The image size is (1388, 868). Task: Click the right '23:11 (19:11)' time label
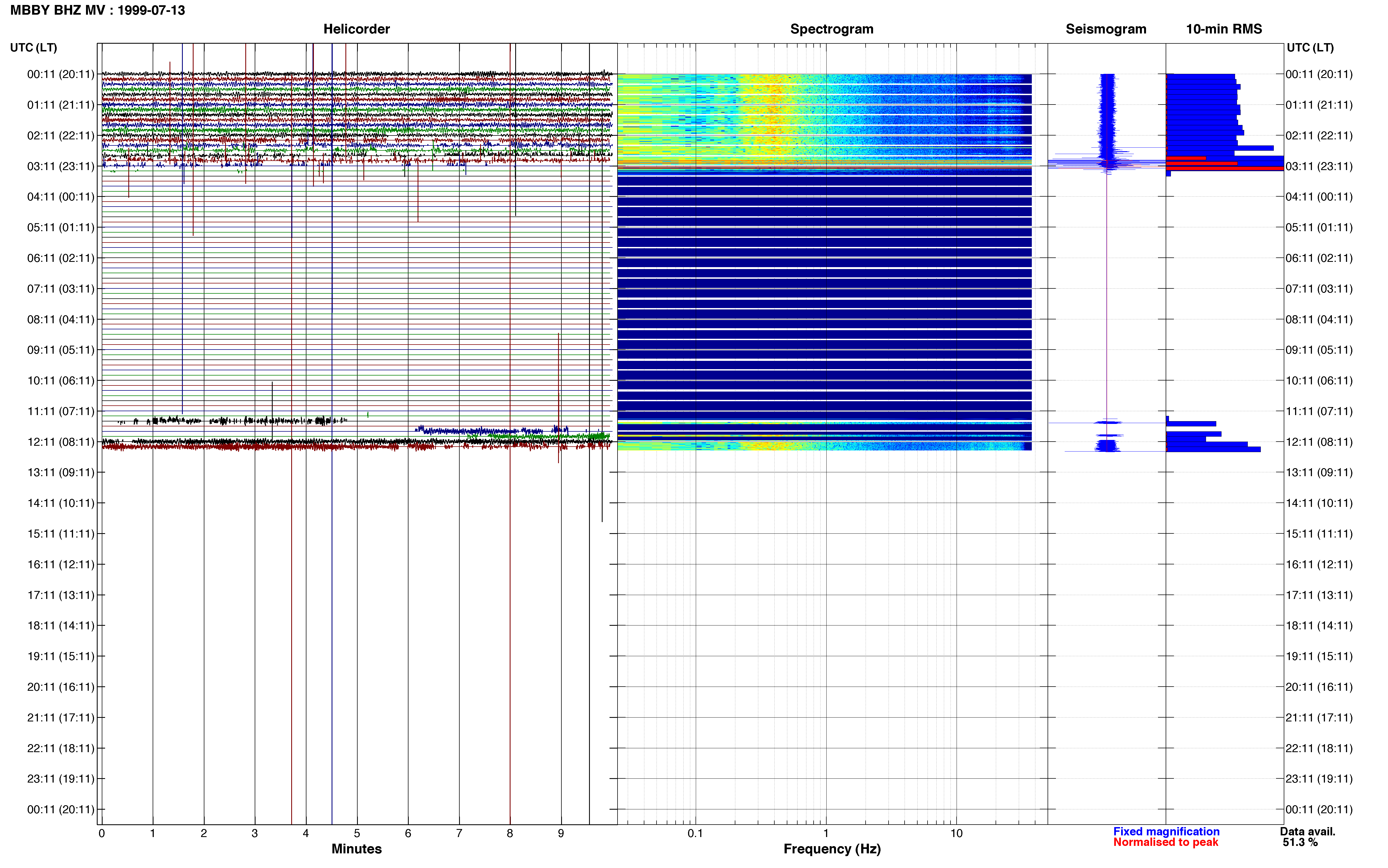tap(1319, 779)
